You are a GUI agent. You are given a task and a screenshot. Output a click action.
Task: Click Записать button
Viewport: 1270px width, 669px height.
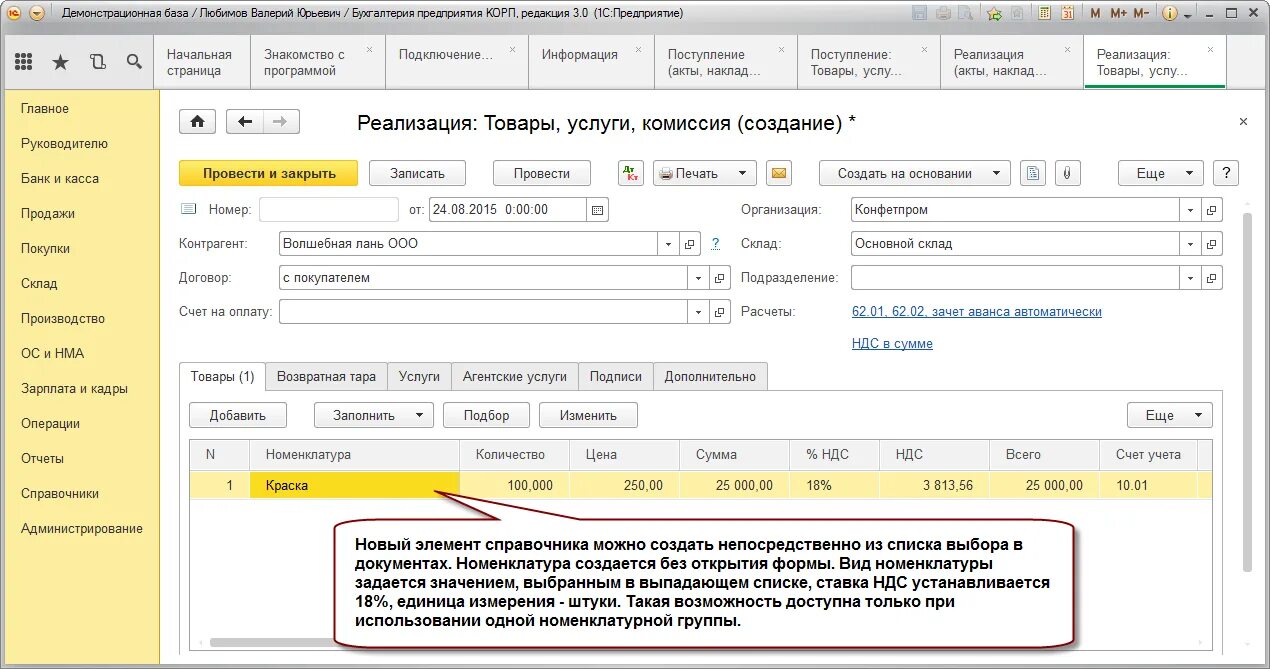click(417, 173)
